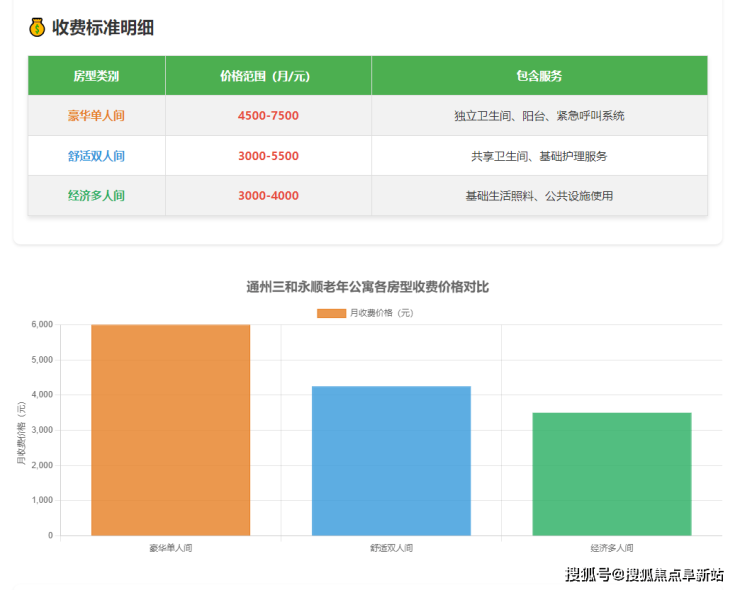Click the money bag icon beside 收费标准明细
740x590 pixels.
37,28
